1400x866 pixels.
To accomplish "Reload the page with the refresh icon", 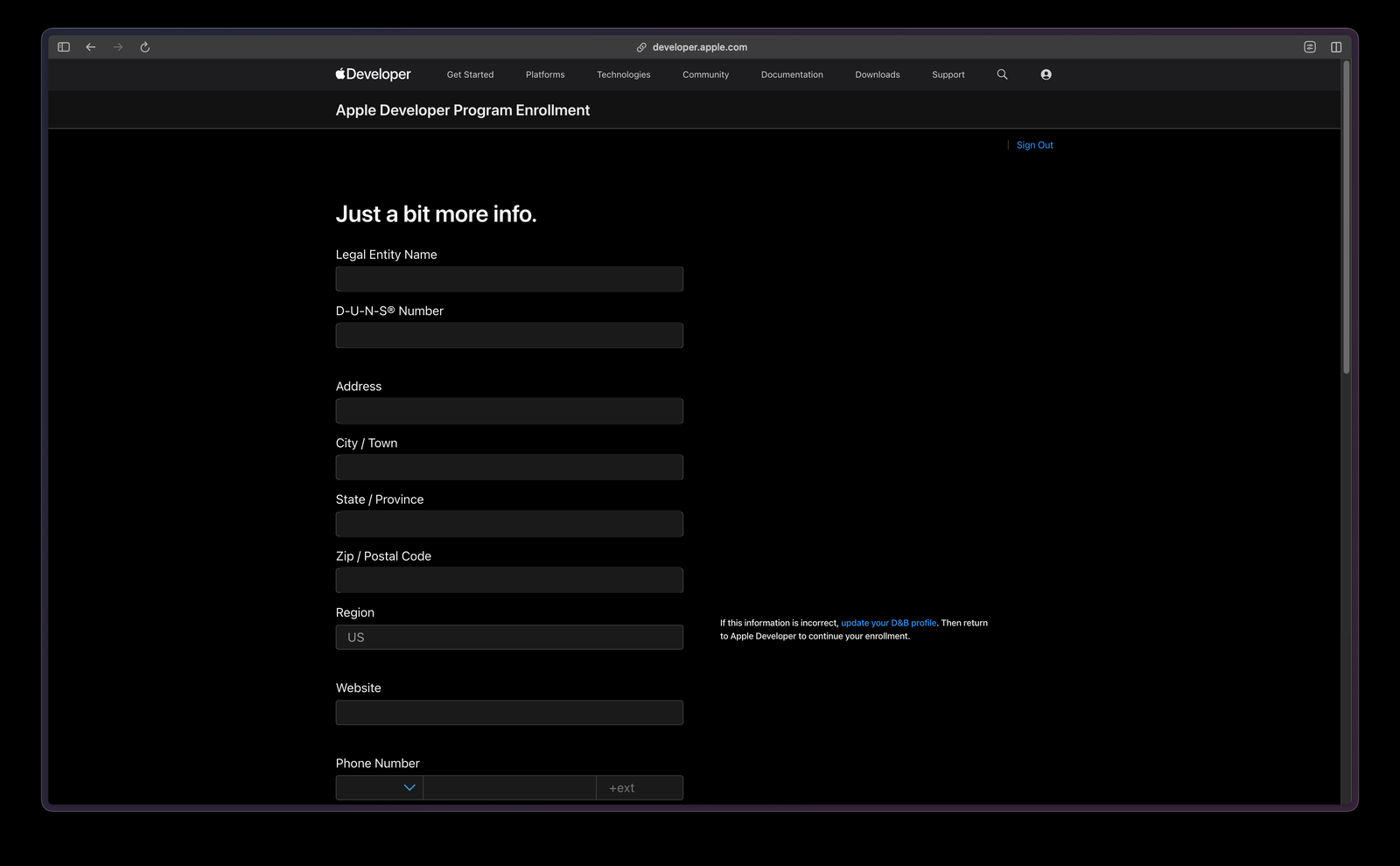I will 145,47.
